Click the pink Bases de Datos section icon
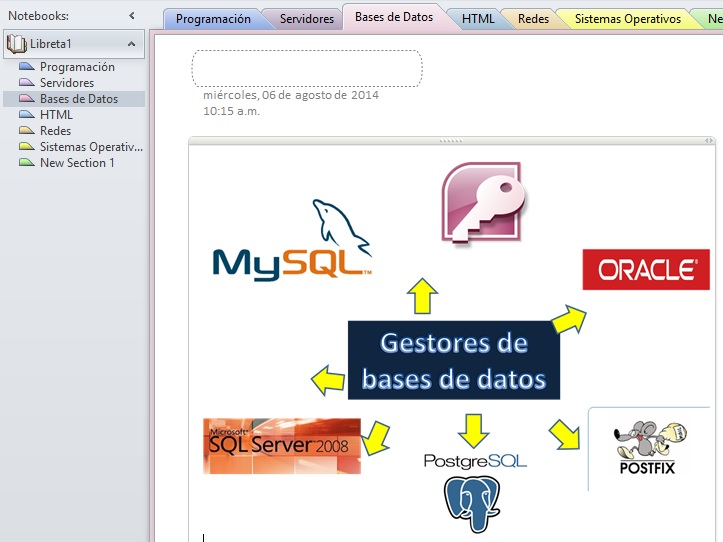Viewport: 723px width, 542px height. pyautogui.click(x=27, y=98)
